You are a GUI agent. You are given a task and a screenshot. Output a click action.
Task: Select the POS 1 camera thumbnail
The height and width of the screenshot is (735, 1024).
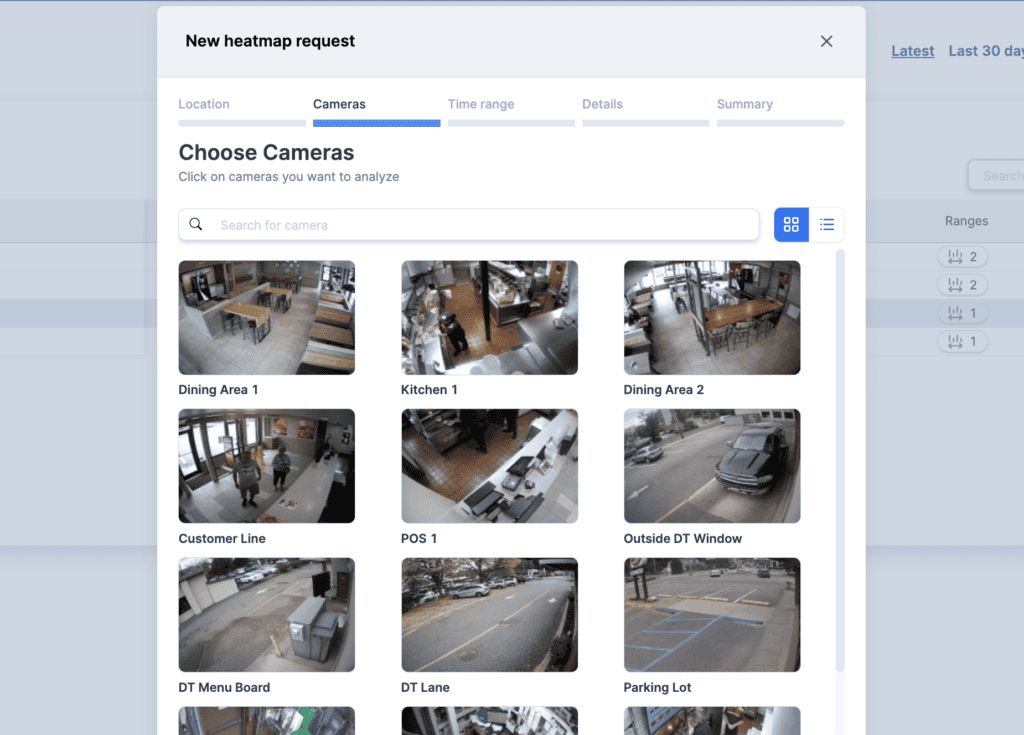(489, 466)
